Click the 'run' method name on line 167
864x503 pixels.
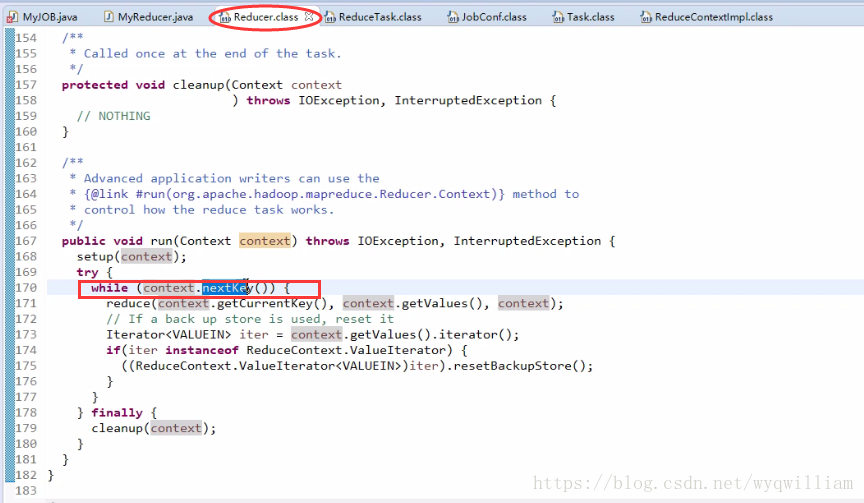[x=161, y=241]
